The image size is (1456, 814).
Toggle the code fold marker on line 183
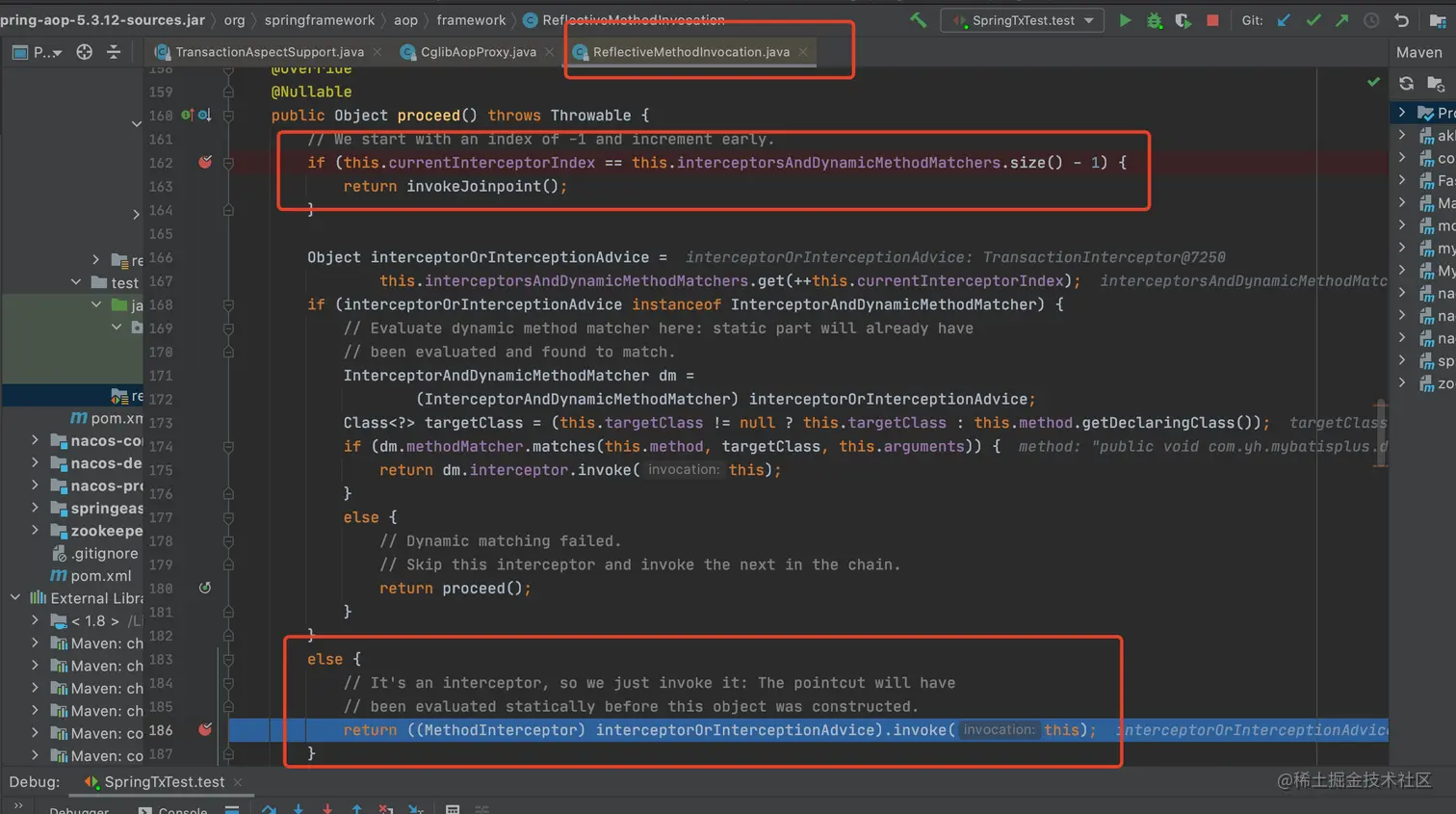pos(228,659)
